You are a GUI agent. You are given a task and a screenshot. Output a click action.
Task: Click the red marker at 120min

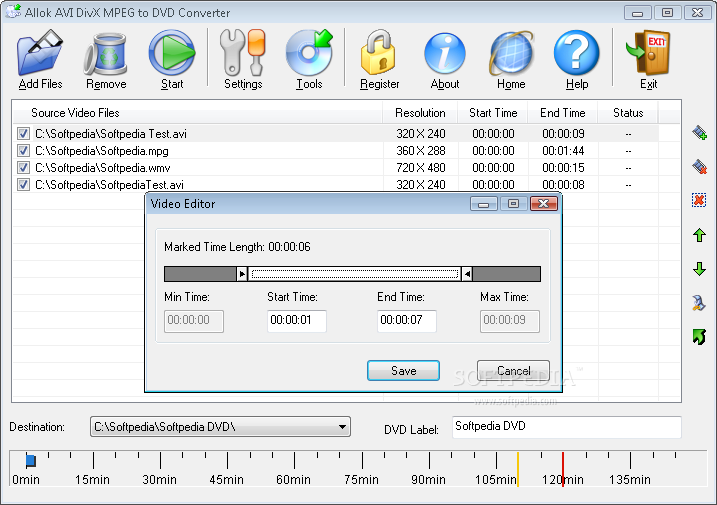click(563, 469)
